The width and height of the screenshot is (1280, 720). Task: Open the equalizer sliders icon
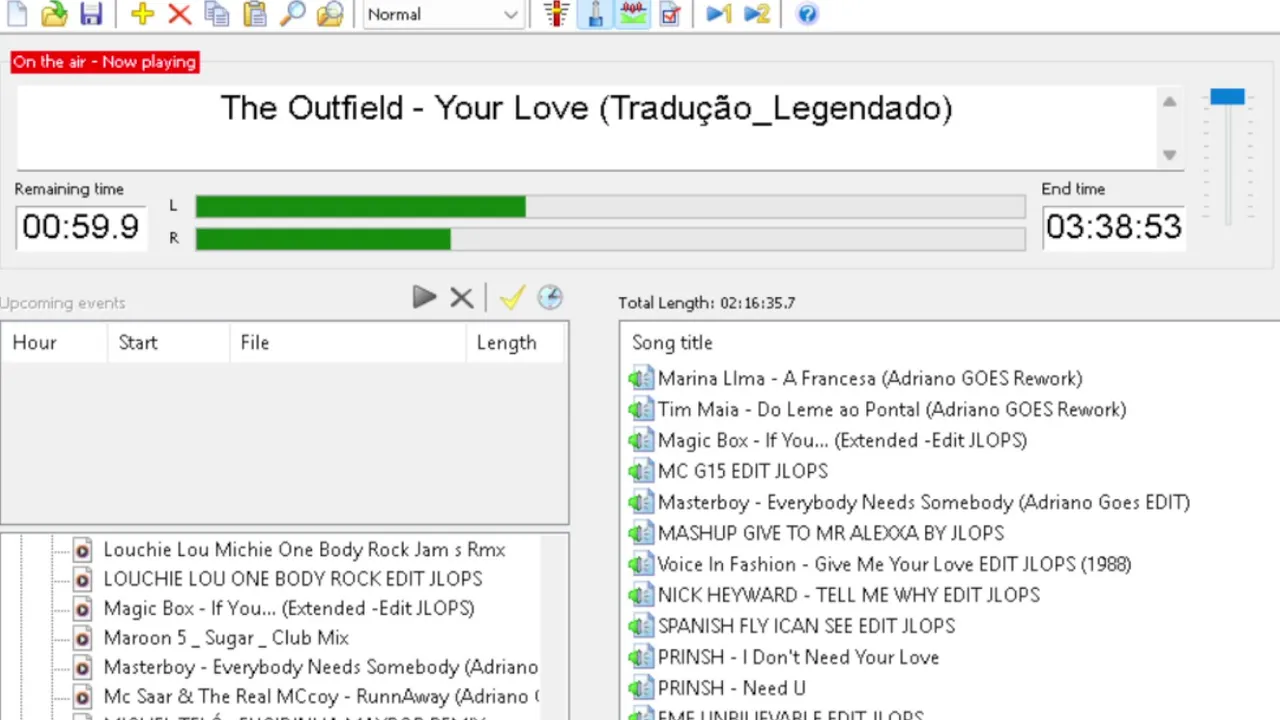557,13
